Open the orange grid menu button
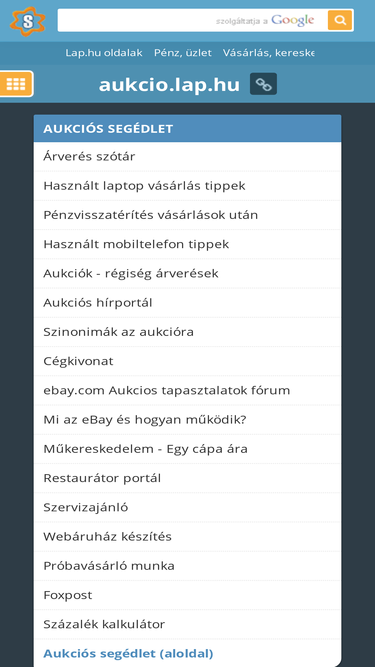This screenshot has height=667, width=375. (x=16, y=84)
